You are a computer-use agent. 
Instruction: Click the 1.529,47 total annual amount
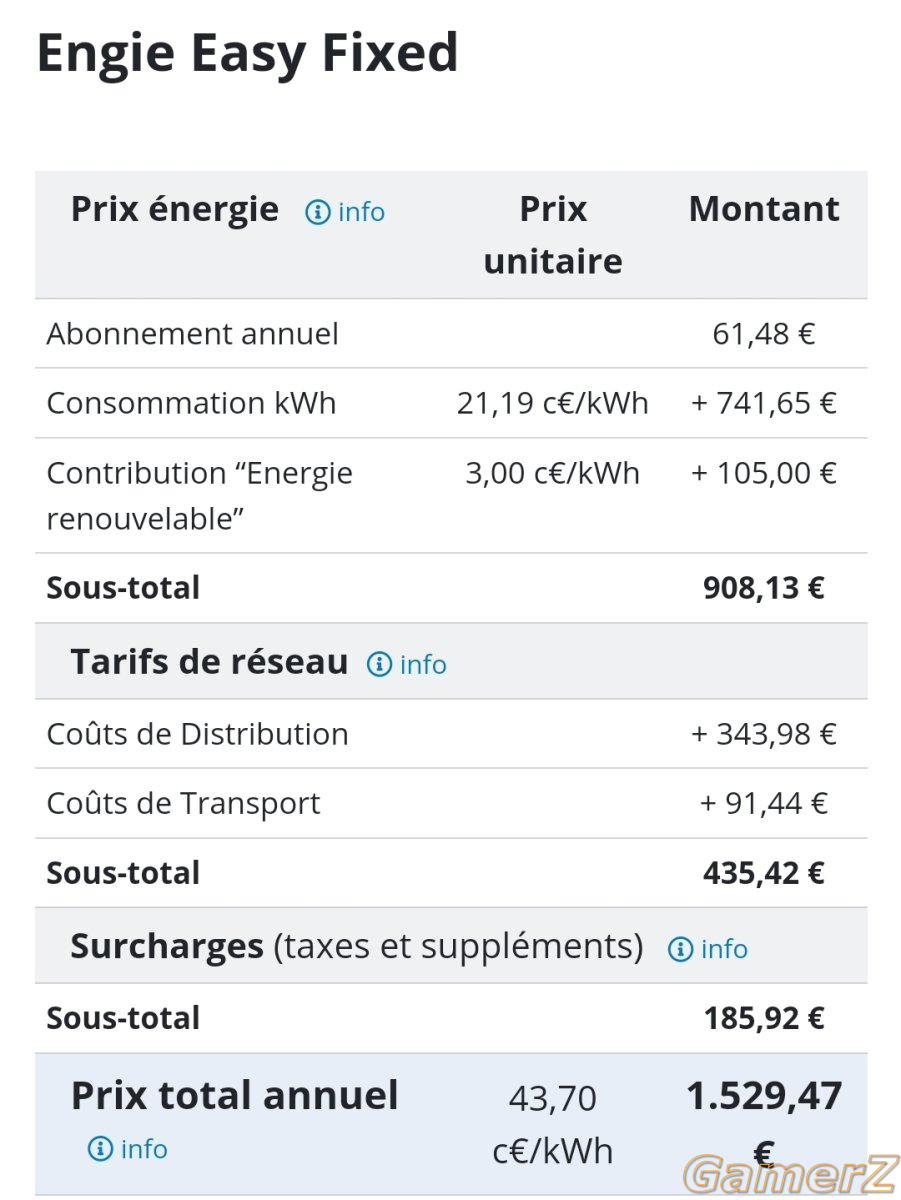tap(764, 1097)
